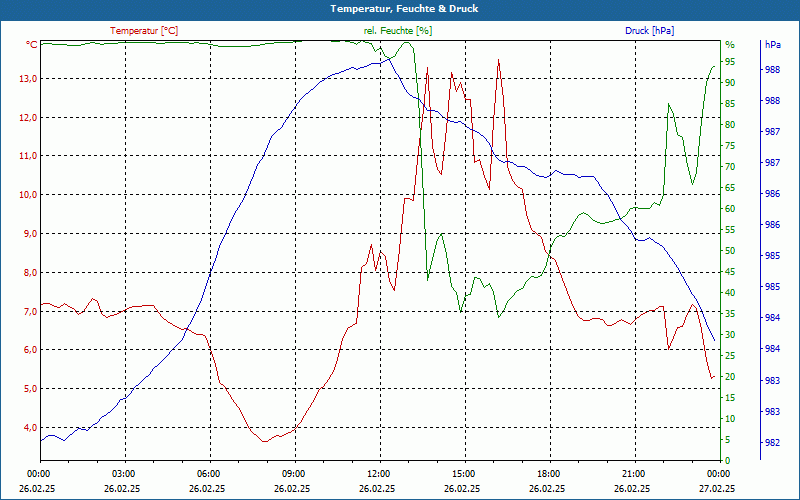The height and width of the screenshot is (500, 800).
Task: Click the '27.02.25' date label
Action: pyautogui.click(x=718, y=488)
